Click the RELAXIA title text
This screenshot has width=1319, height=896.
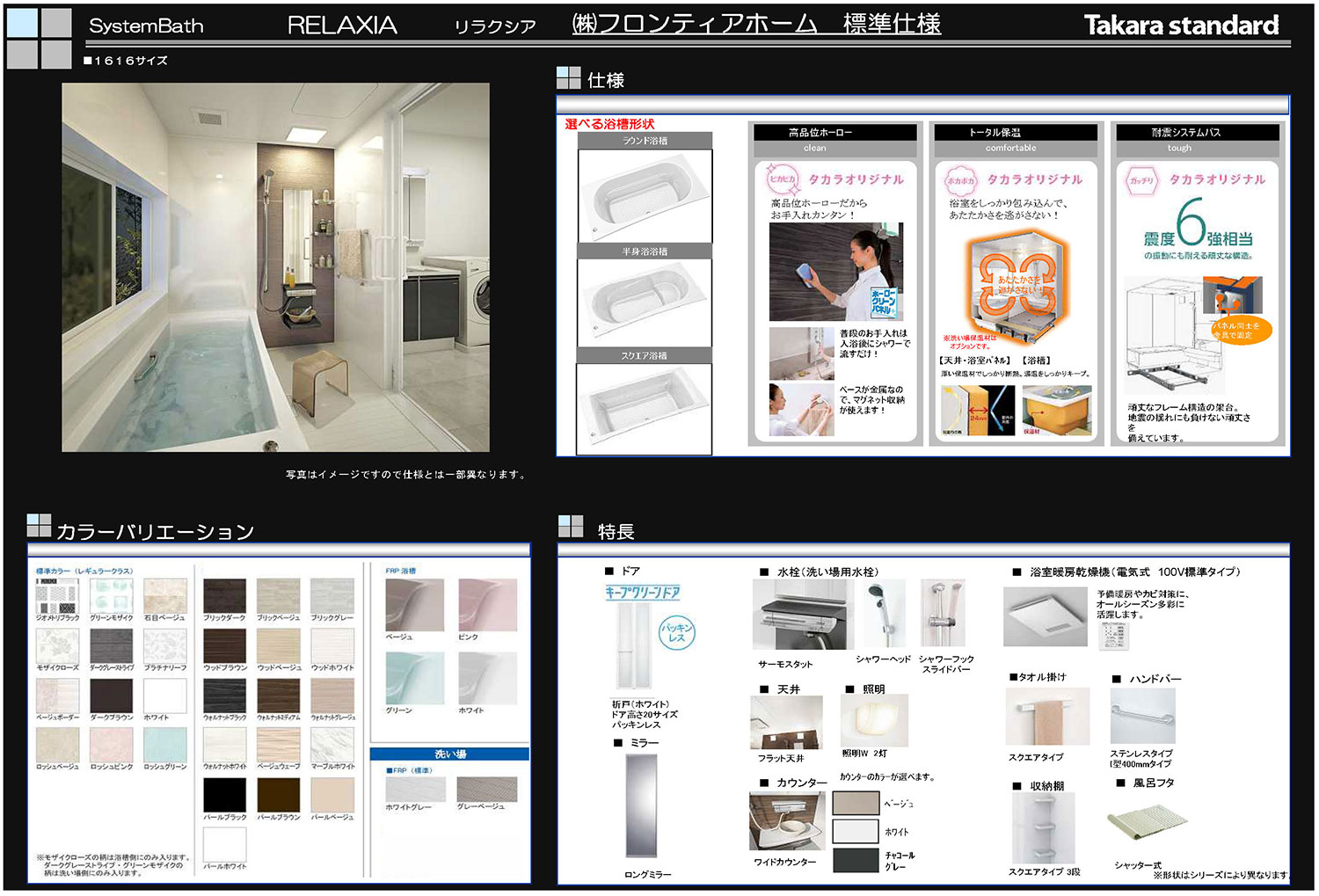tap(342, 25)
